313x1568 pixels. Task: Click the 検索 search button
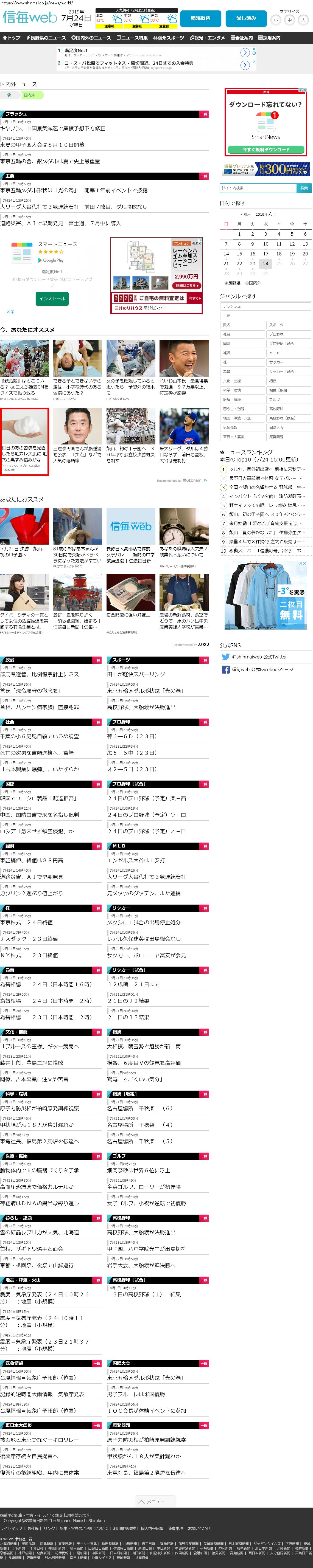(x=304, y=188)
